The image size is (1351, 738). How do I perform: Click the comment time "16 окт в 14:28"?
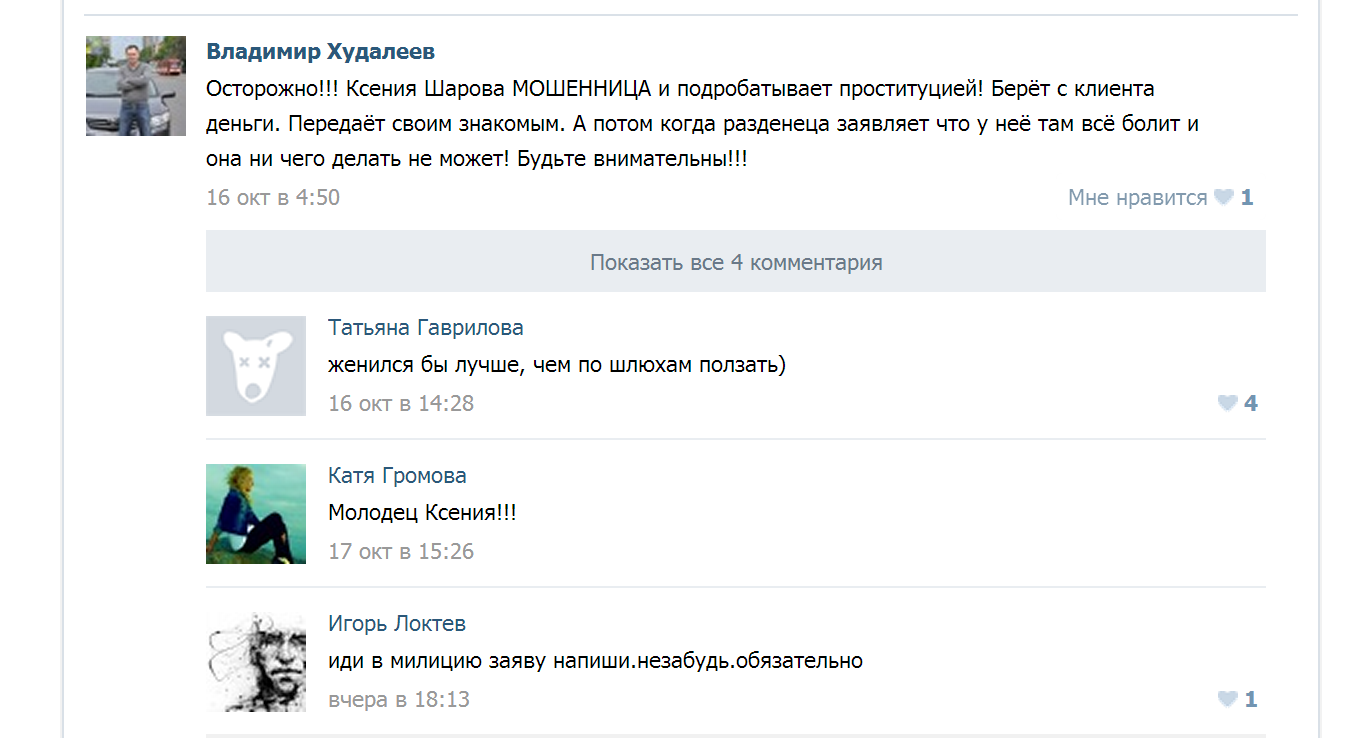[401, 404]
